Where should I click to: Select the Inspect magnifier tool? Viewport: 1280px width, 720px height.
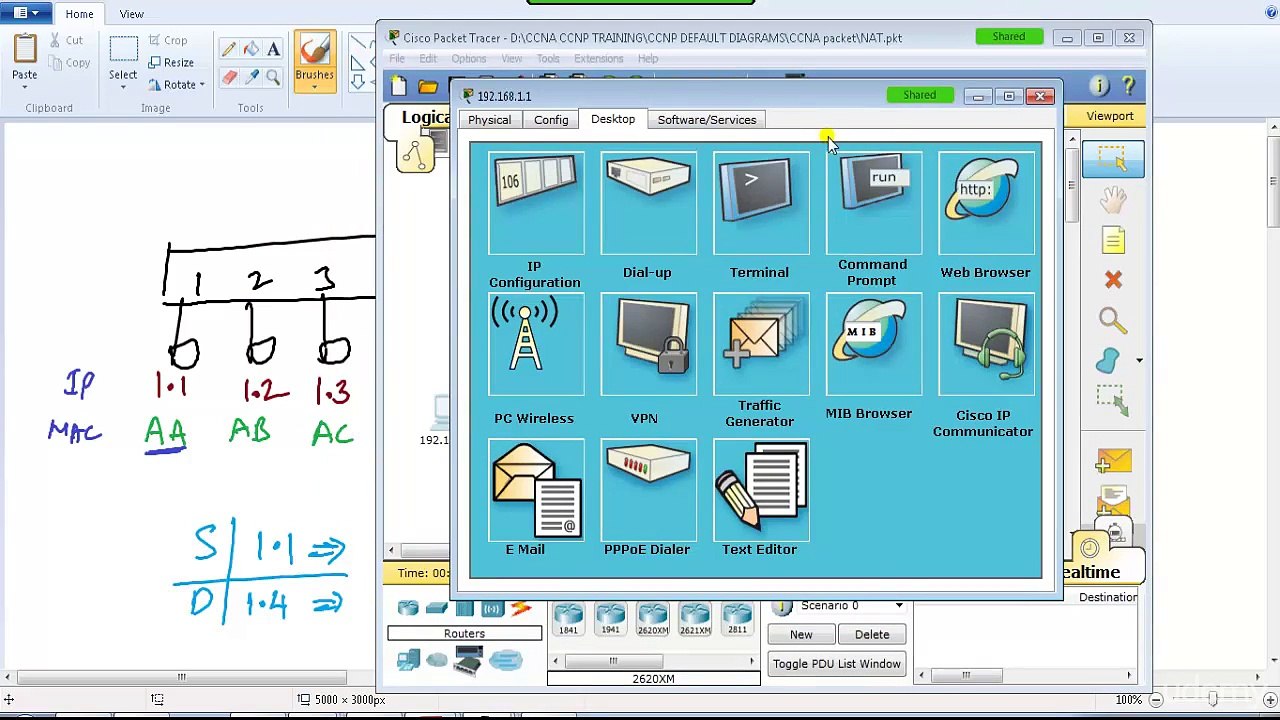1112,320
